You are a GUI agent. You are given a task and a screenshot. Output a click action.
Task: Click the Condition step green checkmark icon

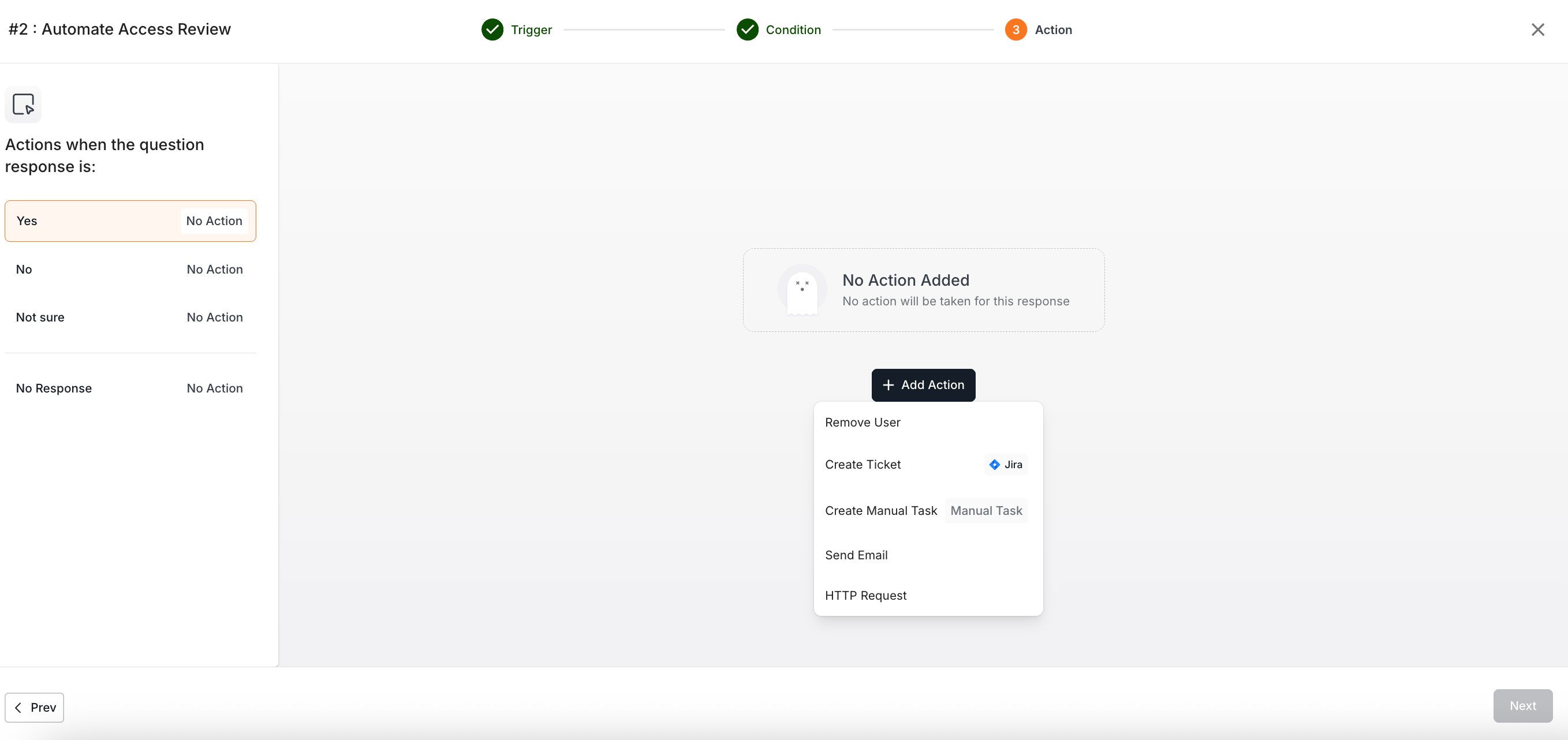coord(747,29)
